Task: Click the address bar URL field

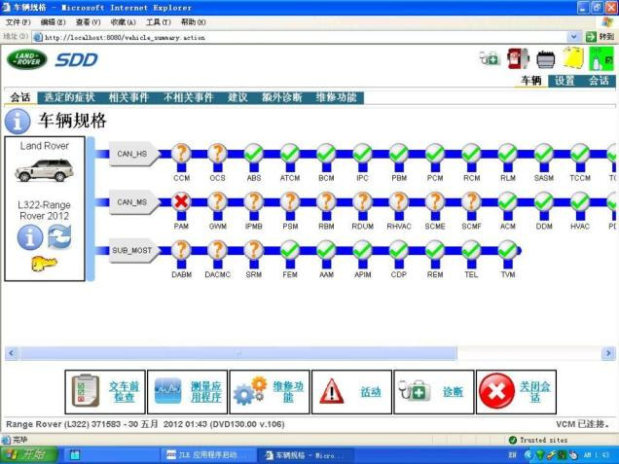Action: [301, 38]
